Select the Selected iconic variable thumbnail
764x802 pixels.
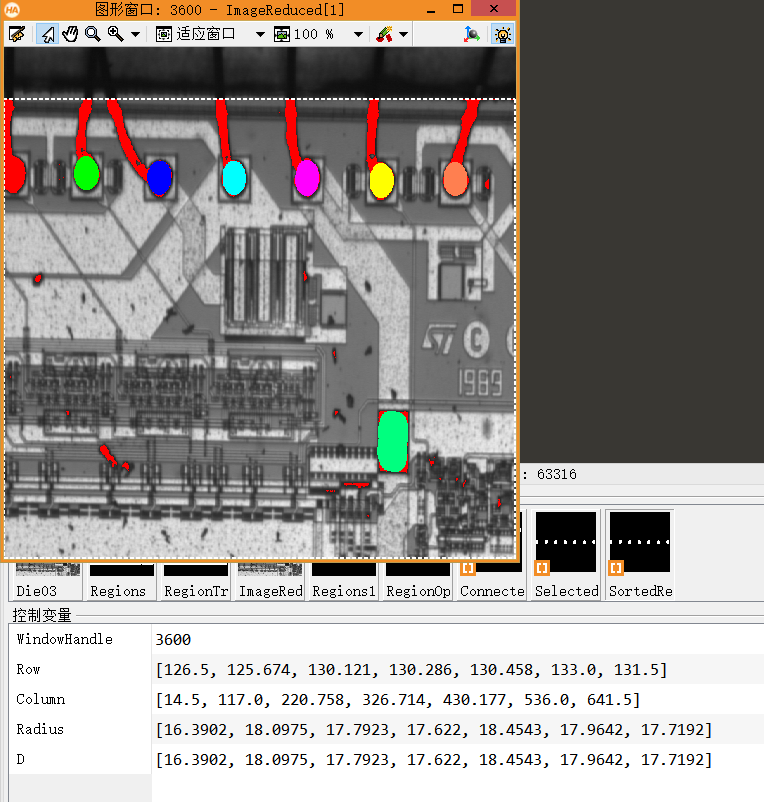tap(566, 542)
